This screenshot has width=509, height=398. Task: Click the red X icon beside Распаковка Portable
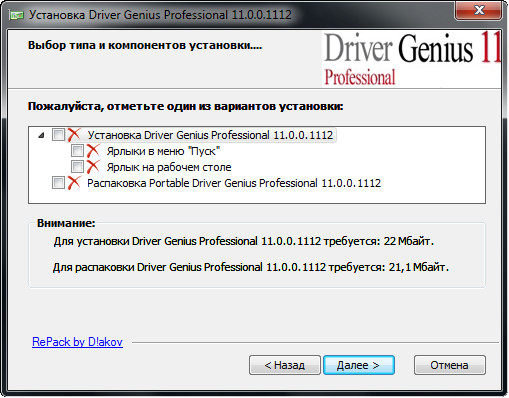point(74,183)
